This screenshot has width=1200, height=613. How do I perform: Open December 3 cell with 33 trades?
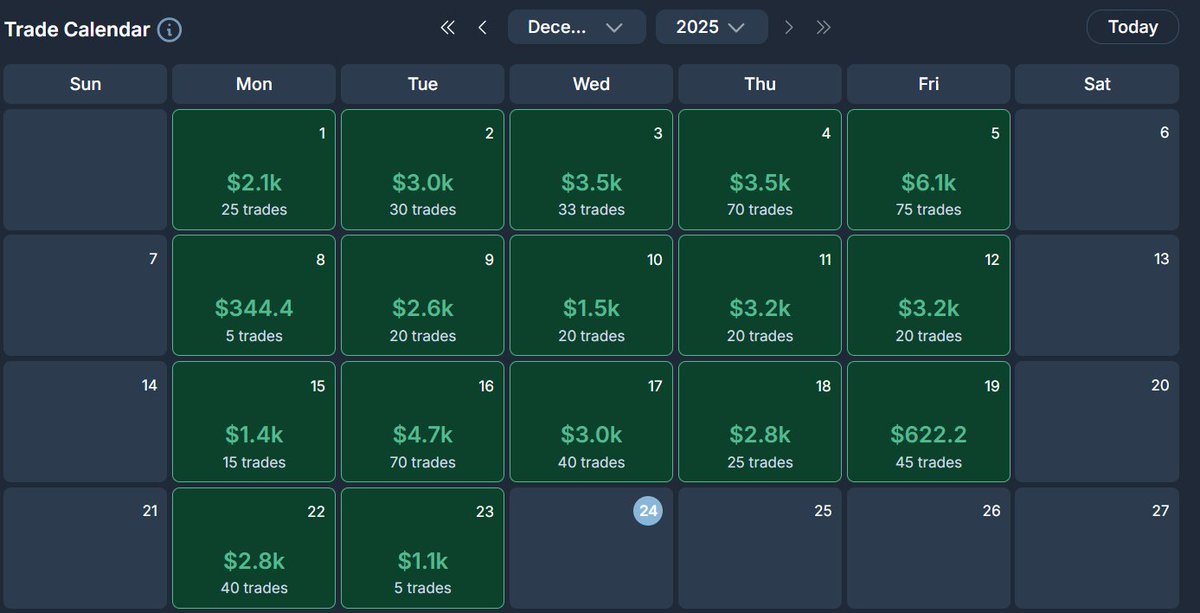(x=591, y=170)
